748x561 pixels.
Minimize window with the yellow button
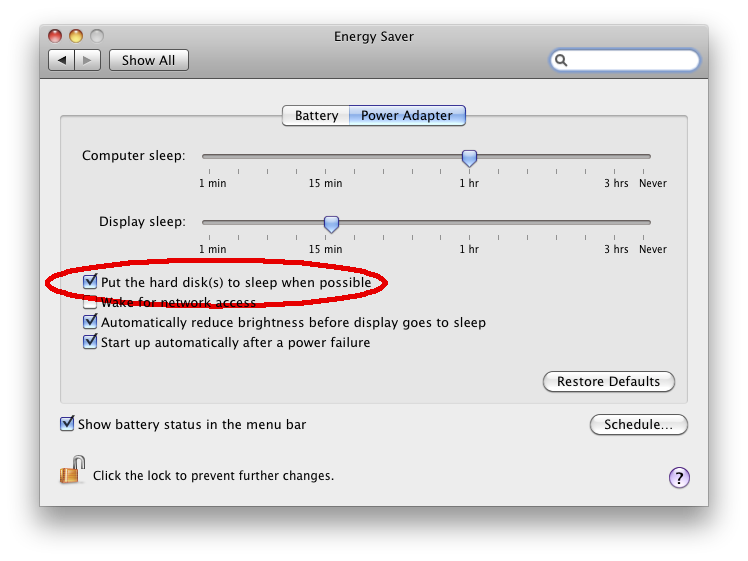tap(76, 36)
